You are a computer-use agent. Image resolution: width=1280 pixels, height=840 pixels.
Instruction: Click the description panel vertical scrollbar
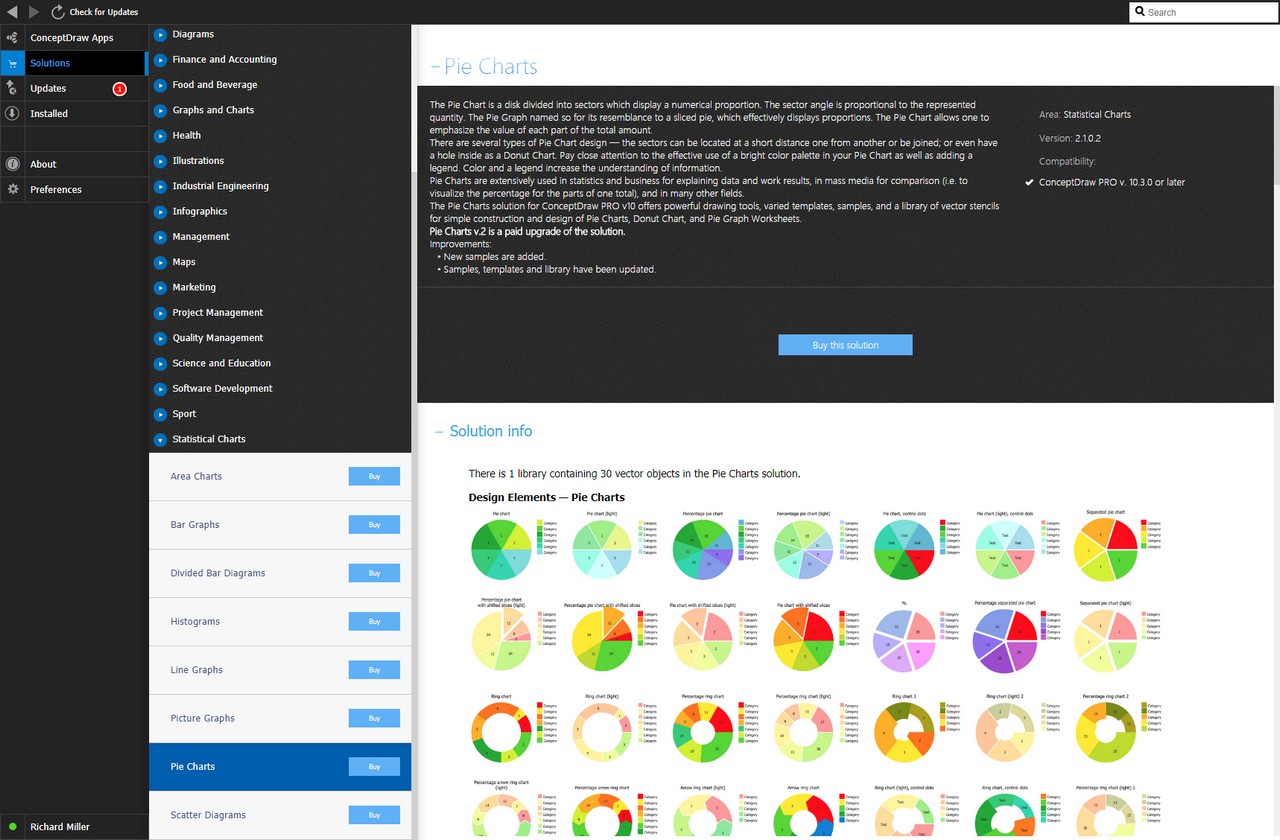pos(1277,135)
